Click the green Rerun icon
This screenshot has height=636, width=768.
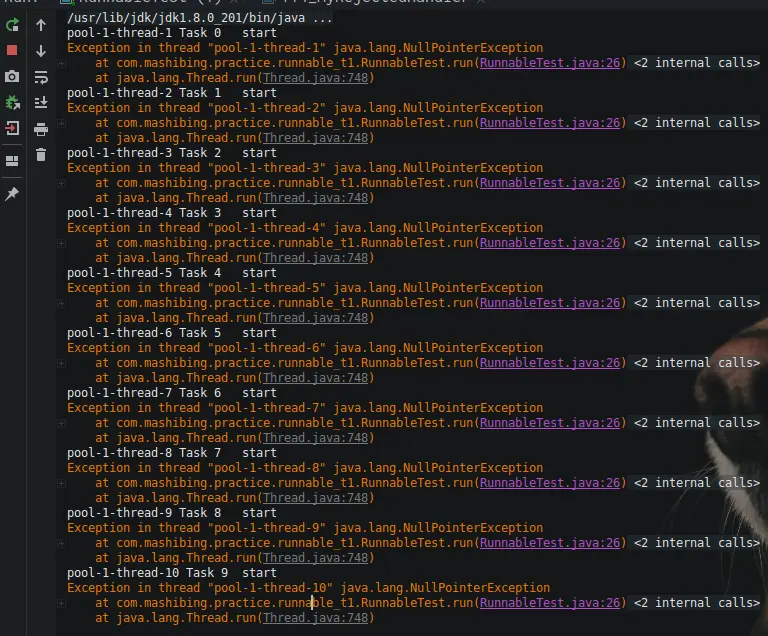tap(12, 25)
